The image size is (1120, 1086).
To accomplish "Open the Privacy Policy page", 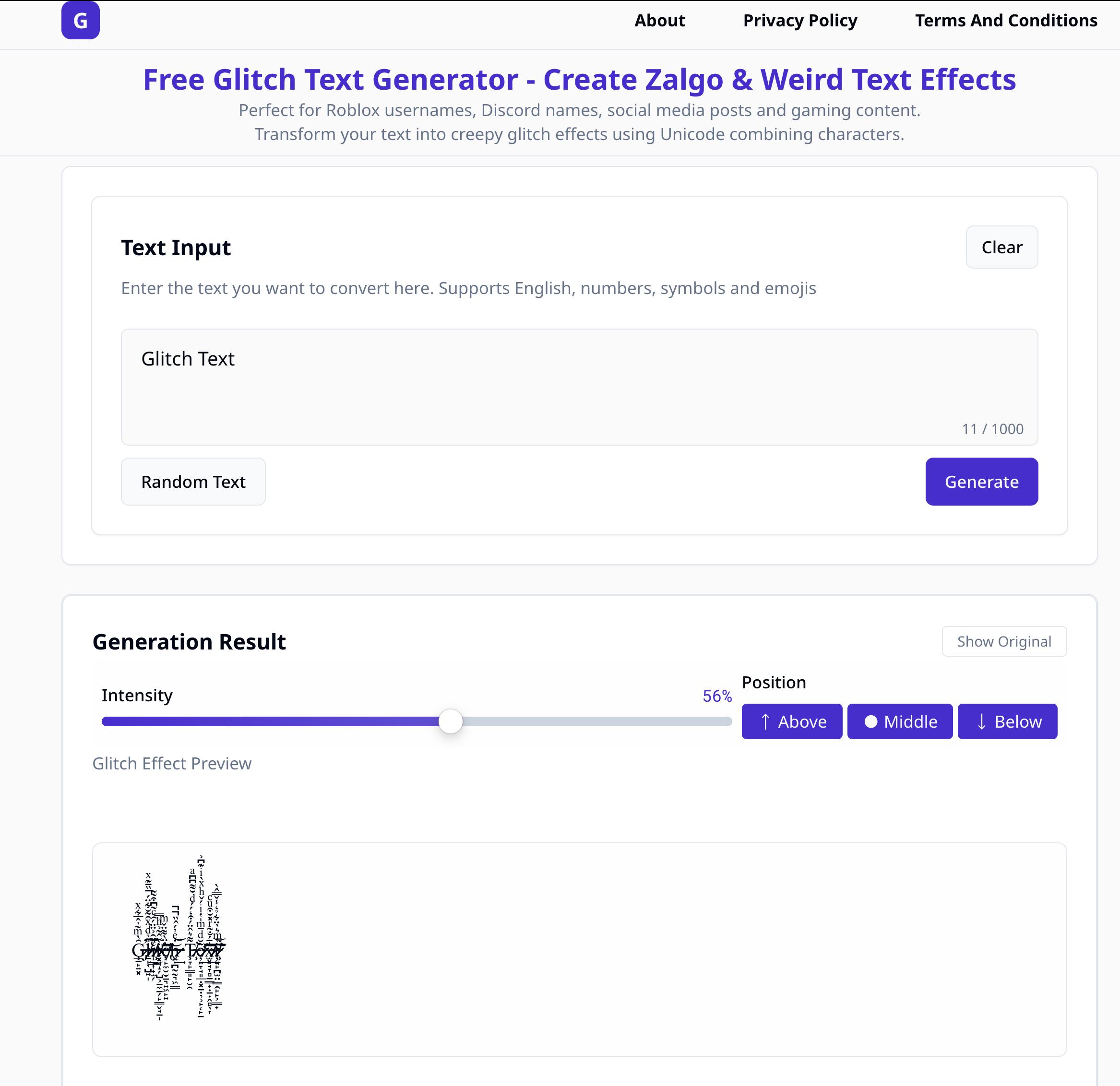I will pyautogui.click(x=800, y=21).
